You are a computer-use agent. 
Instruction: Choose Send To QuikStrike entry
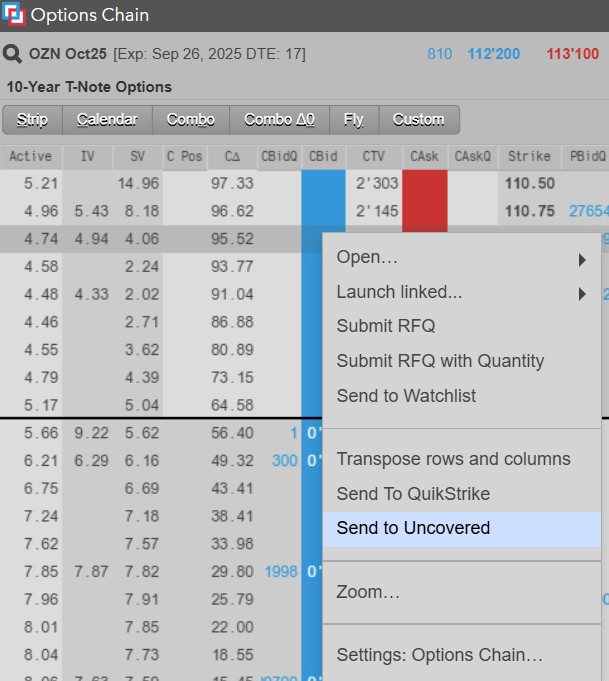point(413,494)
